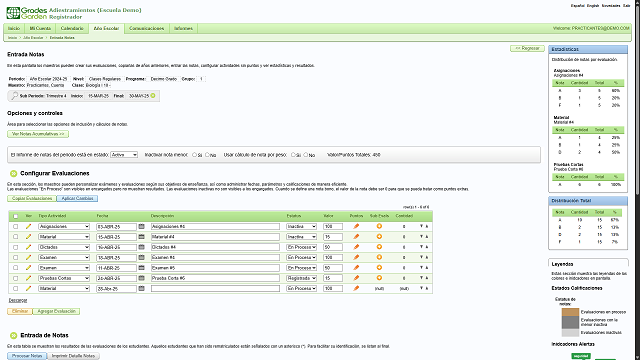Open calendar picker for Prueba Corta #6 date

(142, 278)
